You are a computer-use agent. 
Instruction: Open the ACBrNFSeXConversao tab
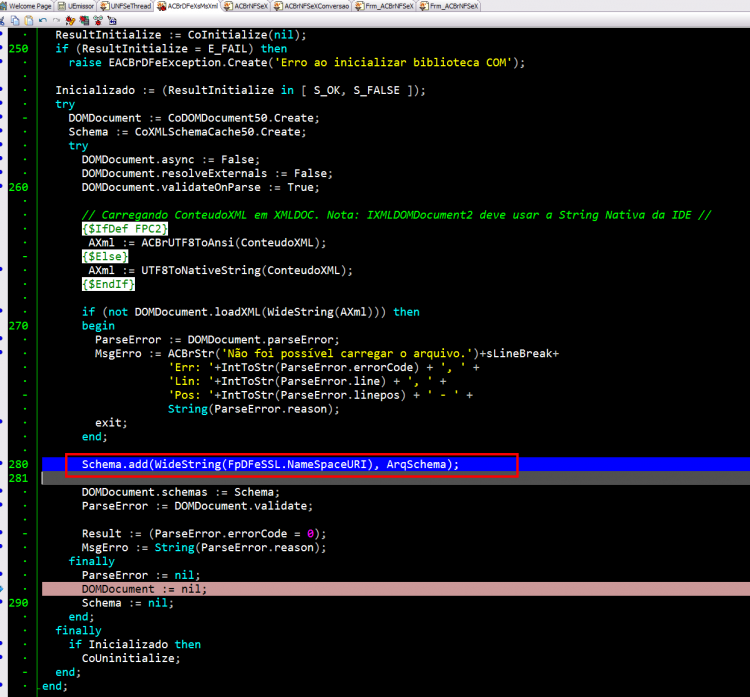coord(311,6)
